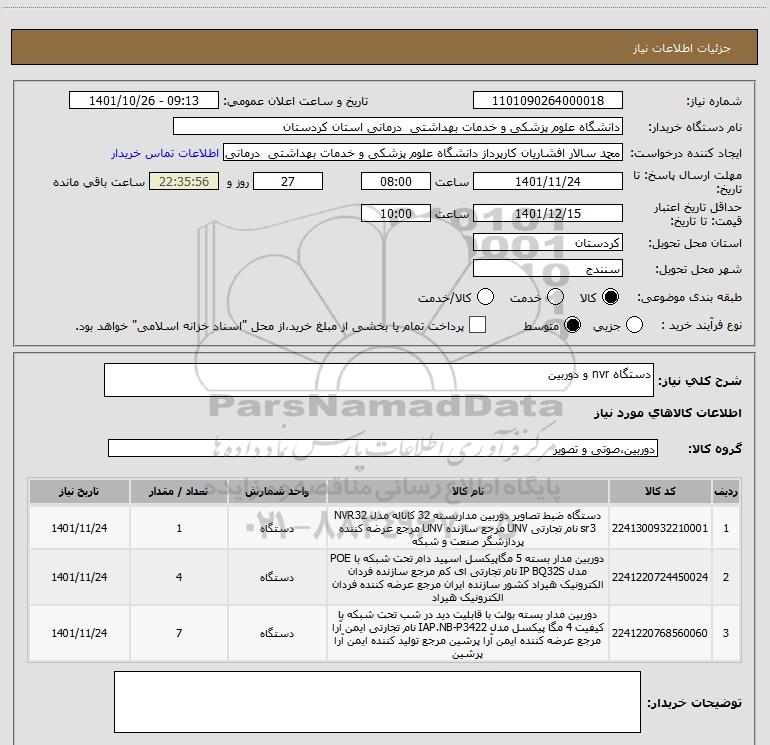
Task: Tick the Islamic treasury bonds payment checkbox
Action: point(477,325)
